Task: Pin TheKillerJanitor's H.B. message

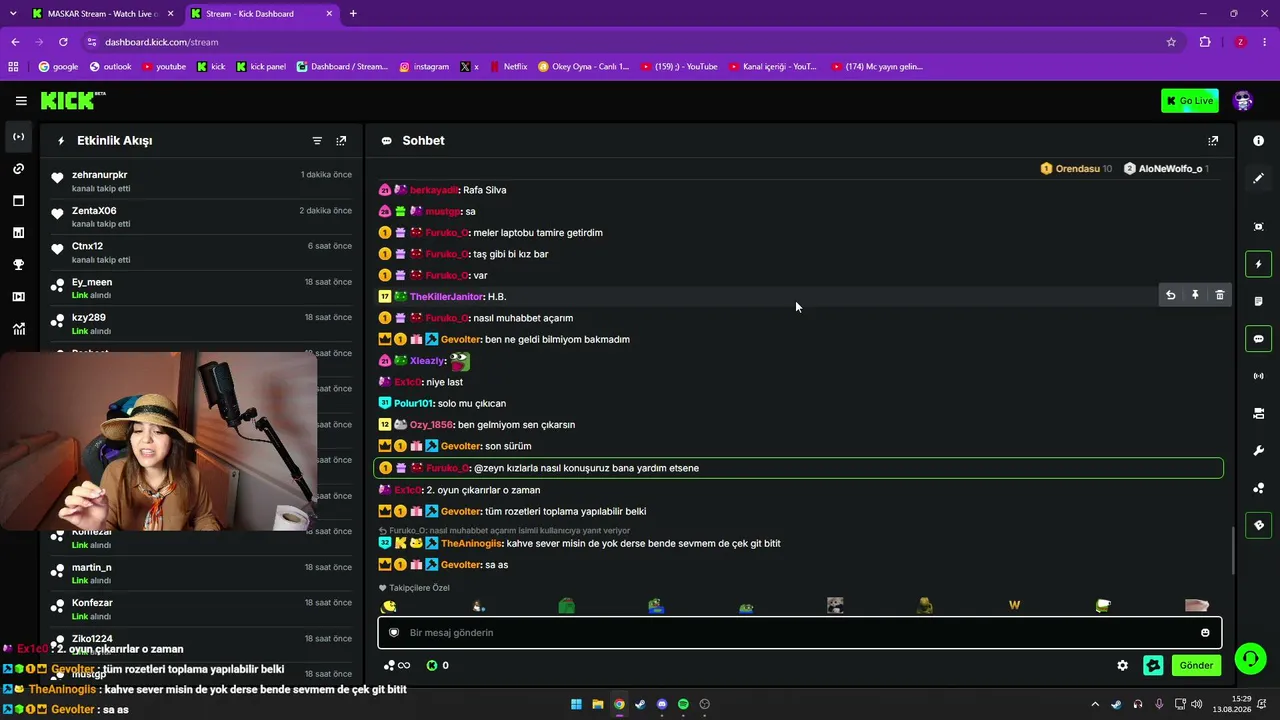Action: click(x=1195, y=295)
